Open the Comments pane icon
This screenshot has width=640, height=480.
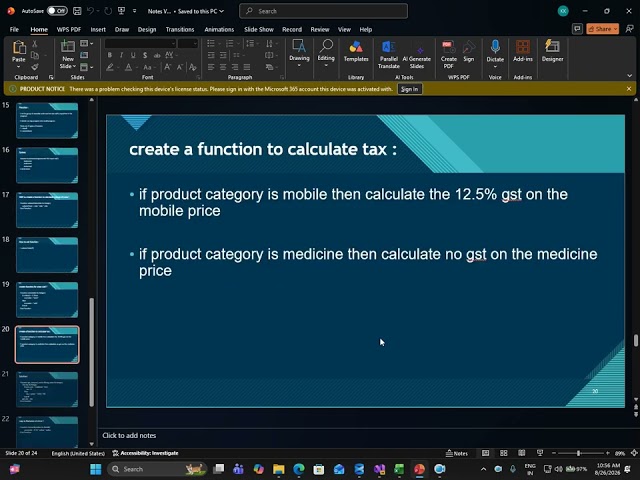point(577,29)
